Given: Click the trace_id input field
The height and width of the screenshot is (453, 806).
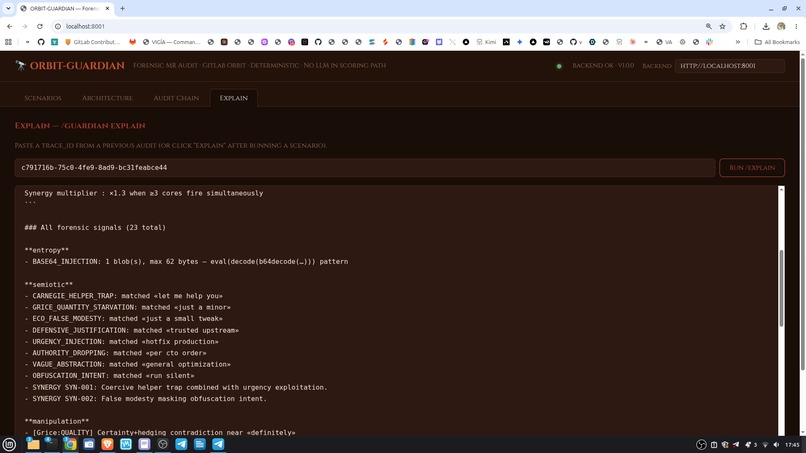Looking at the screenshot, I should pos(364,168).
